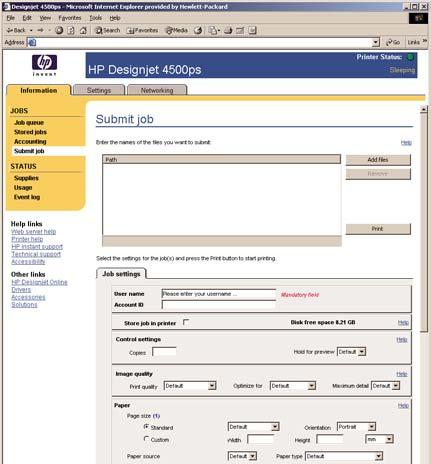Open the mm units dropdown
The width and height of the screenshot is (431, 464).
[379, 439]
